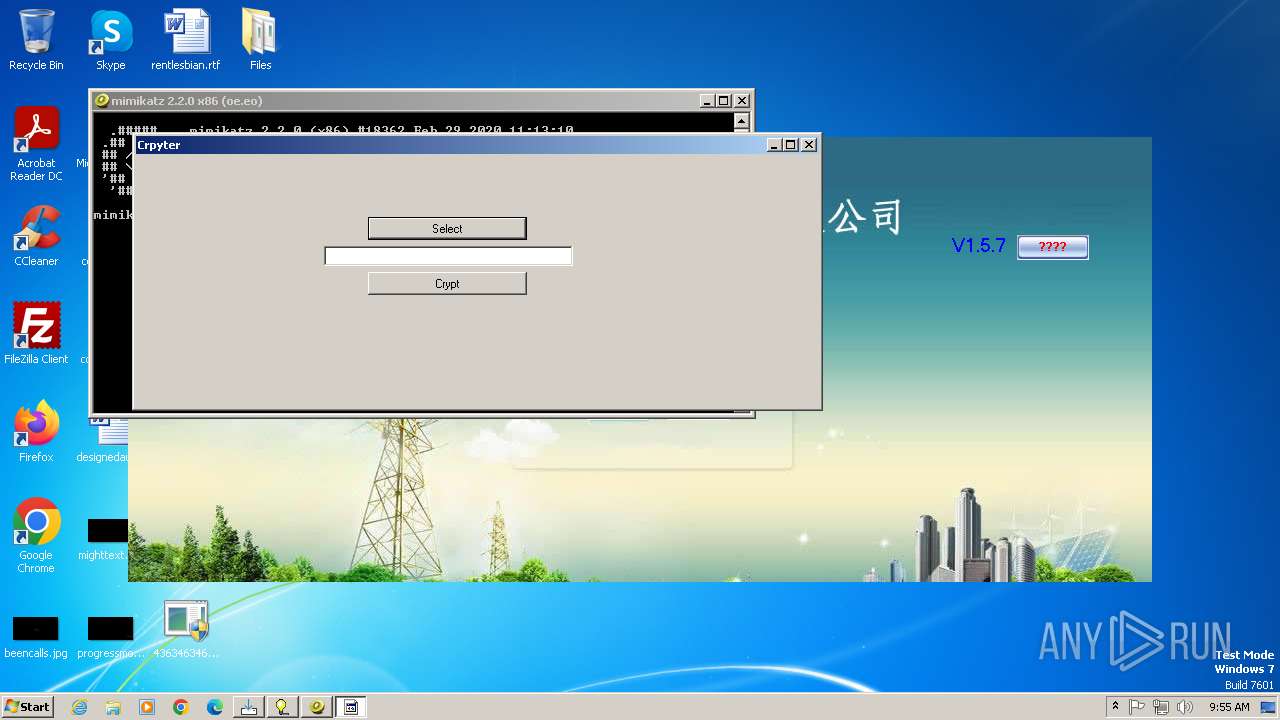Close the Crpyter window
This screenshot has height=720, width=1280.
809,145
